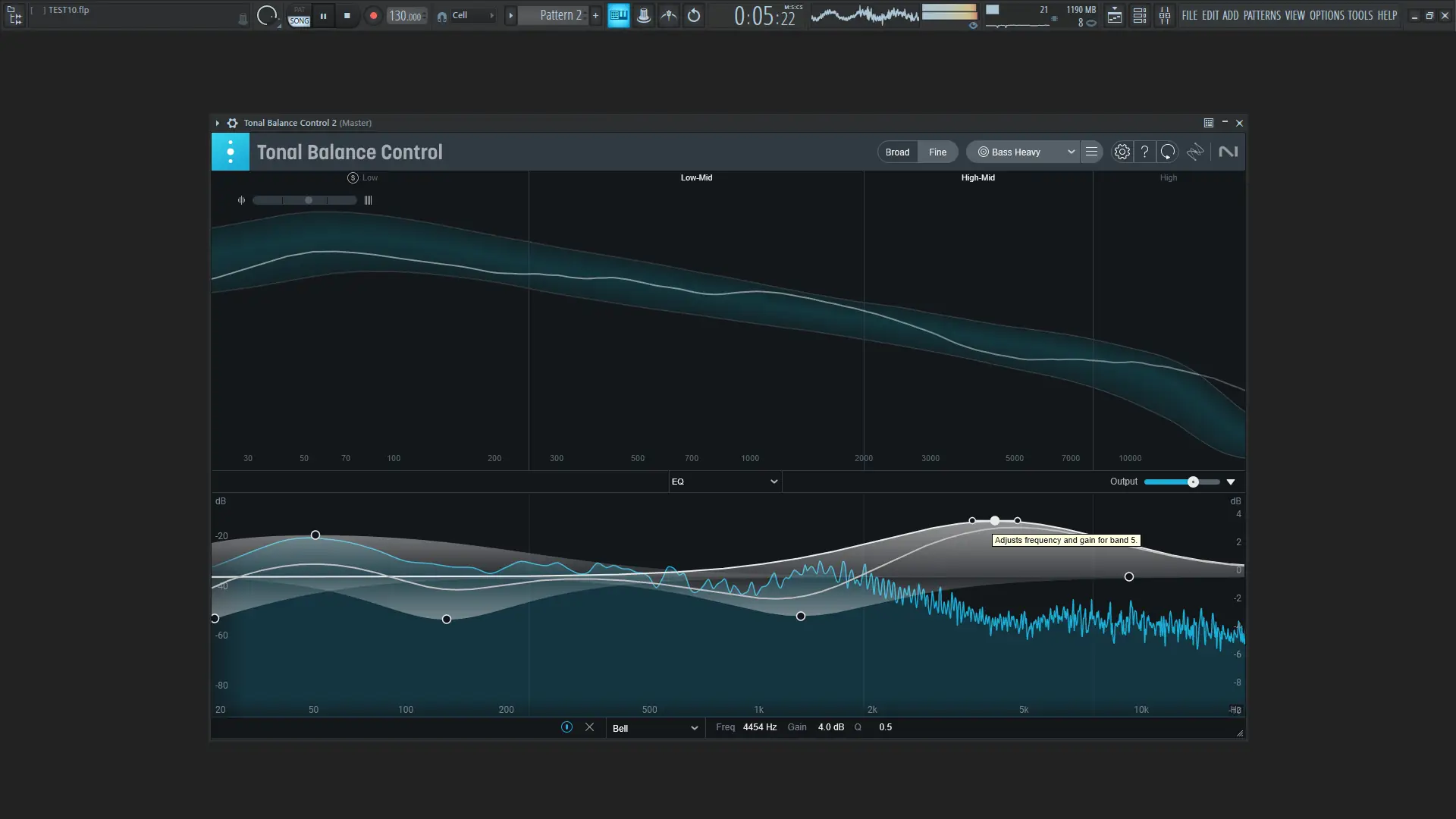Click the Output gain slider handle
Image resolution: width=1456 pixels, height=819 pixels.
click(1193, 482)
